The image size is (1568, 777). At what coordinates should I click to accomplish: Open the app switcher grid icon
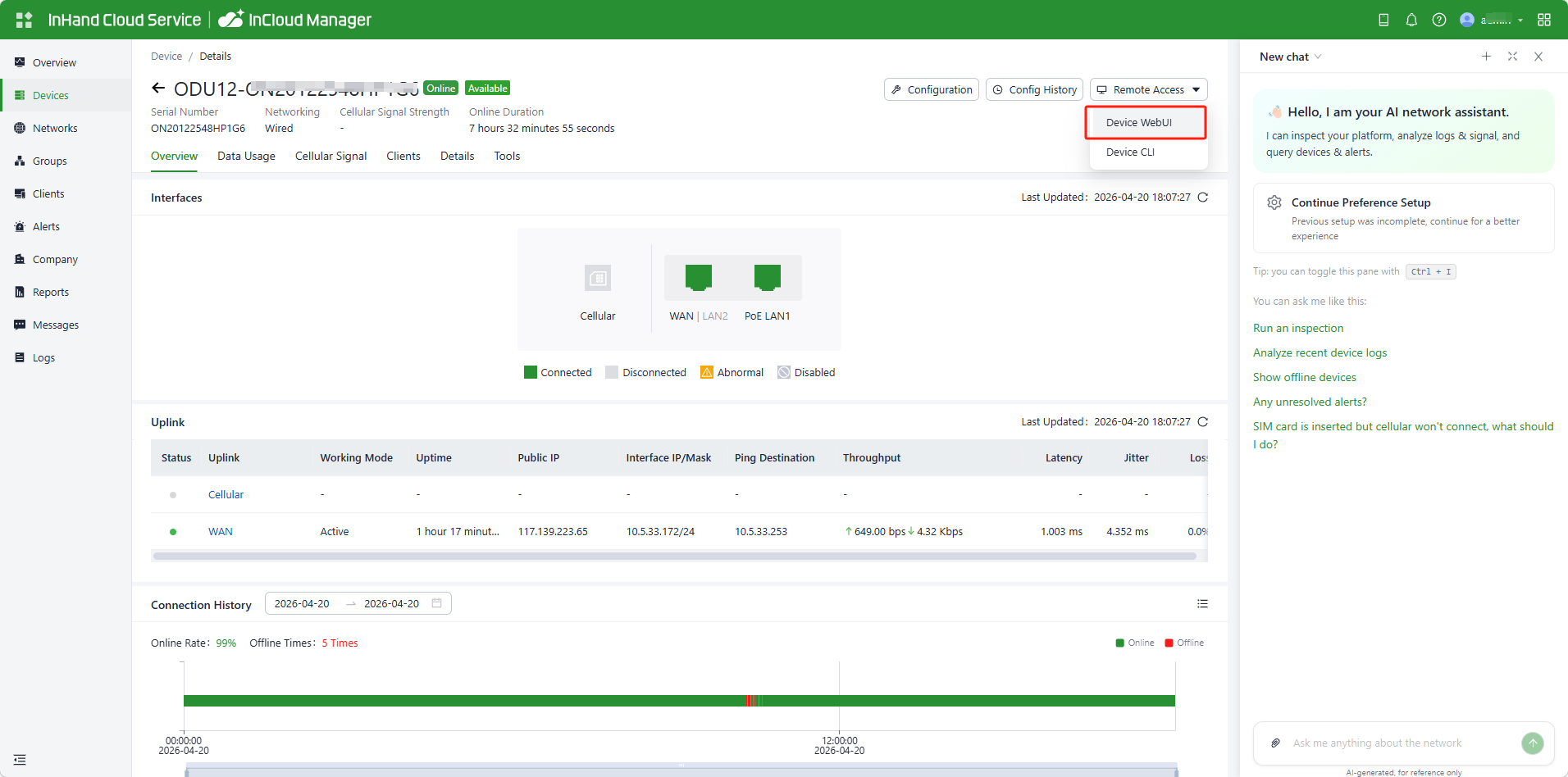(1544, 20)
